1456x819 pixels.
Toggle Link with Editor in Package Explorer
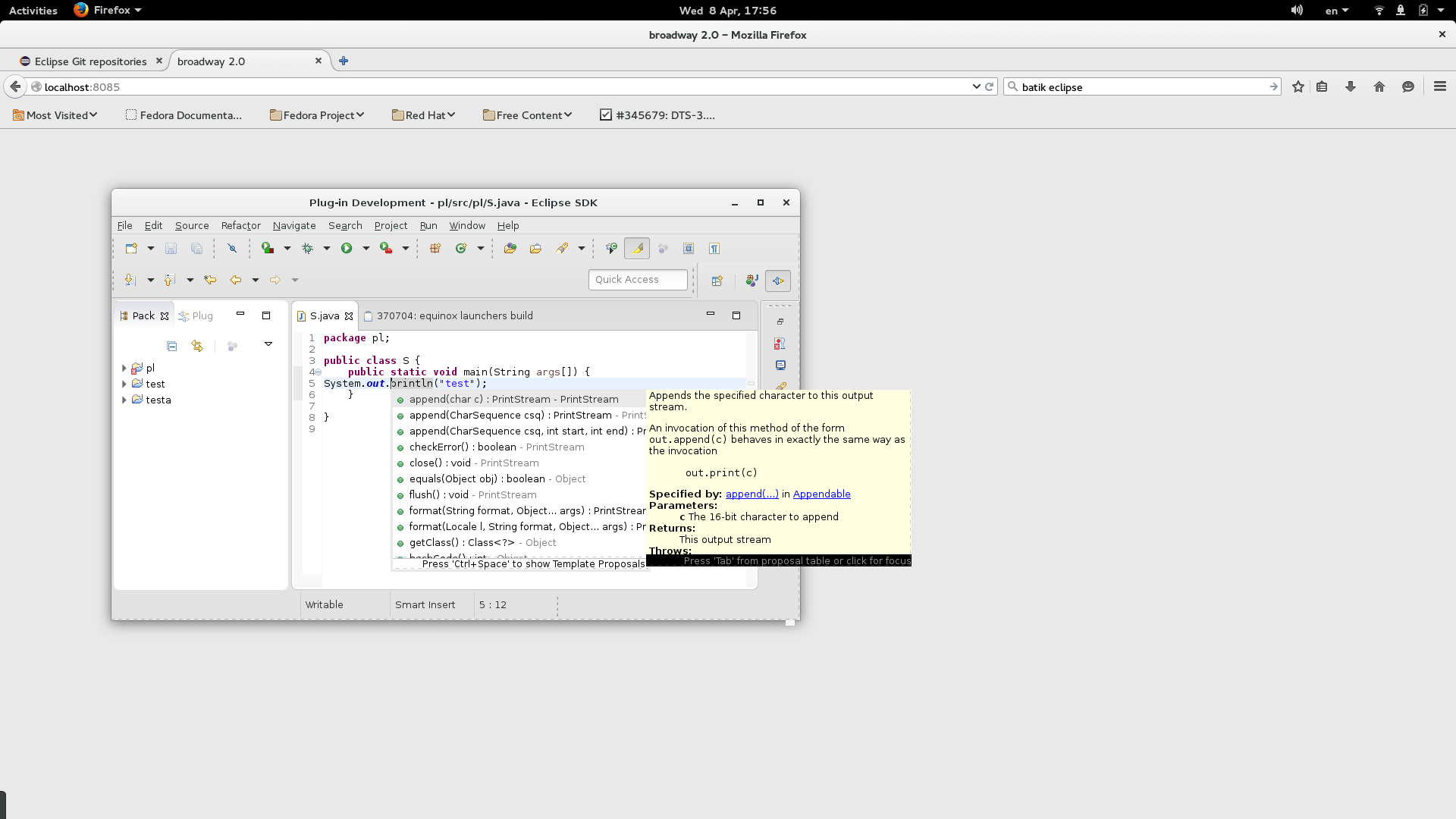(197, 346)
